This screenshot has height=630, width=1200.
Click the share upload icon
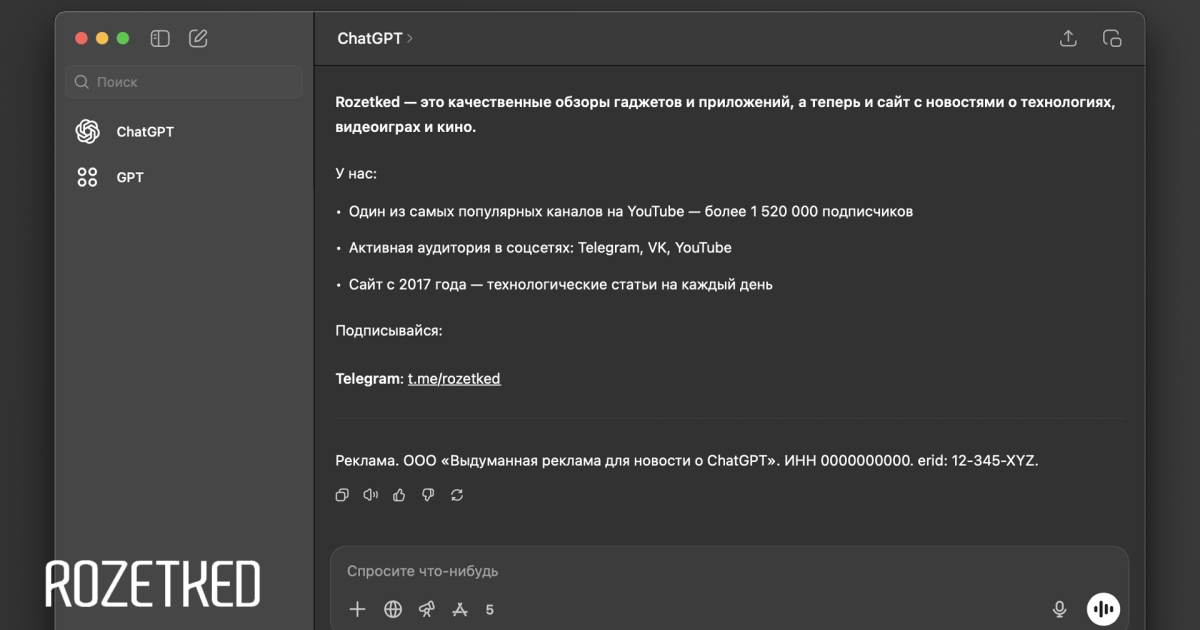pyautogui.click(x=1068, y=39)
